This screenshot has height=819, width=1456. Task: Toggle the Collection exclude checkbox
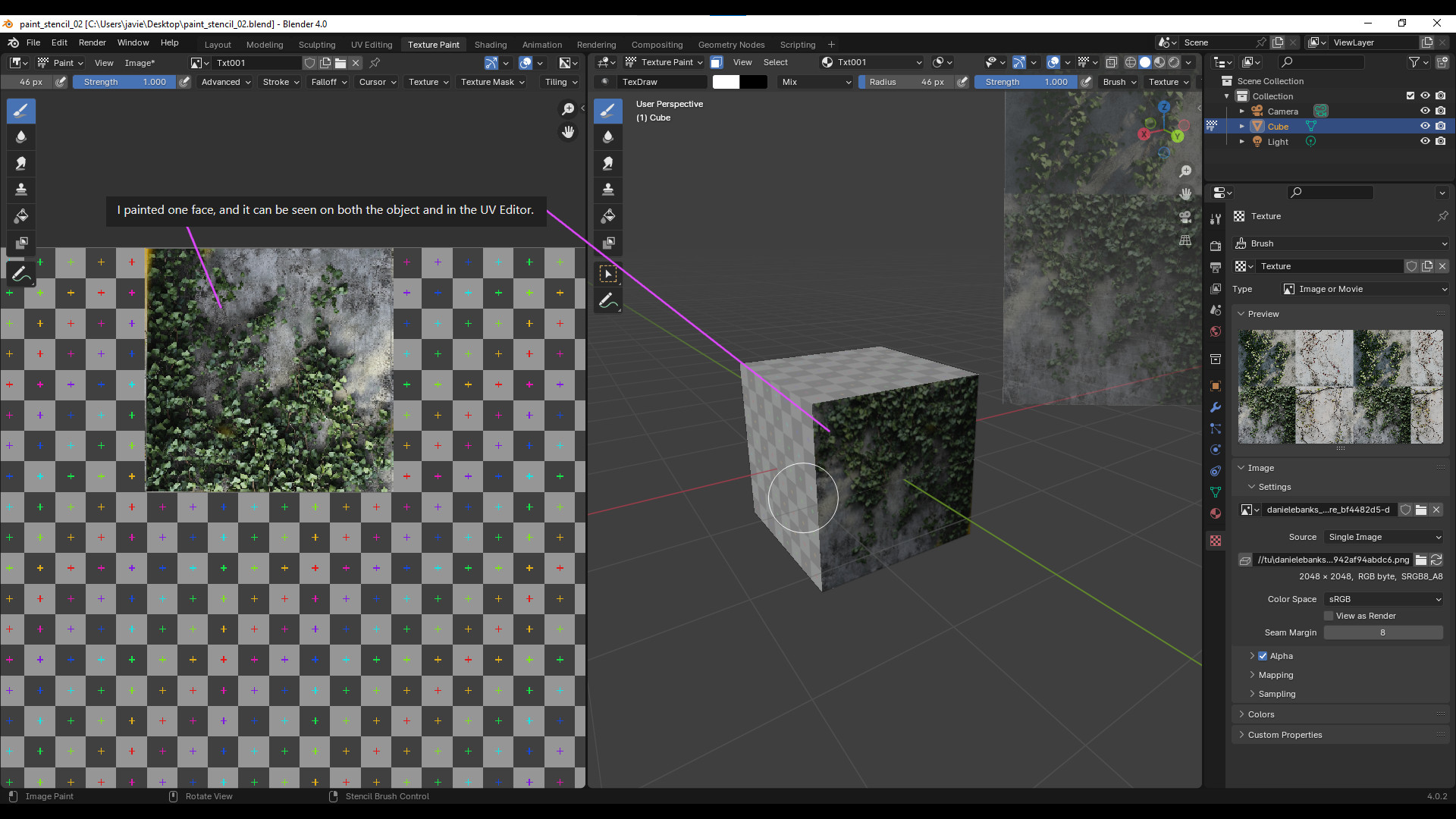click(1410, 96)
